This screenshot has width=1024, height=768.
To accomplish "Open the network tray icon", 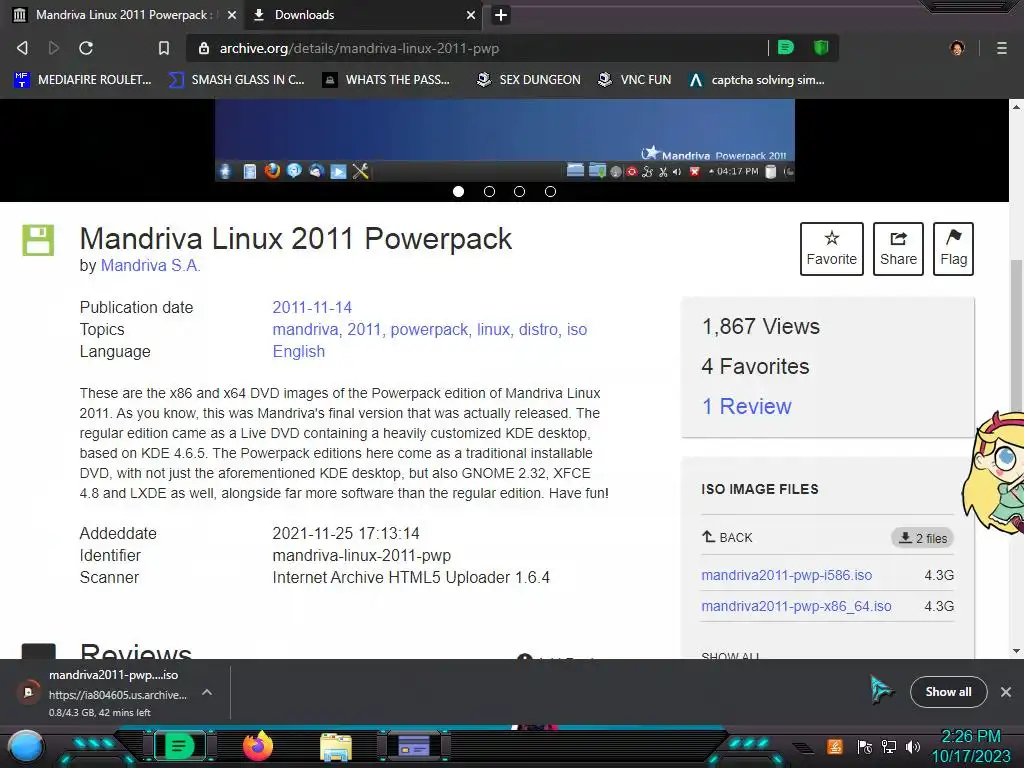I will pyautogui.click(x=888, y=746).
